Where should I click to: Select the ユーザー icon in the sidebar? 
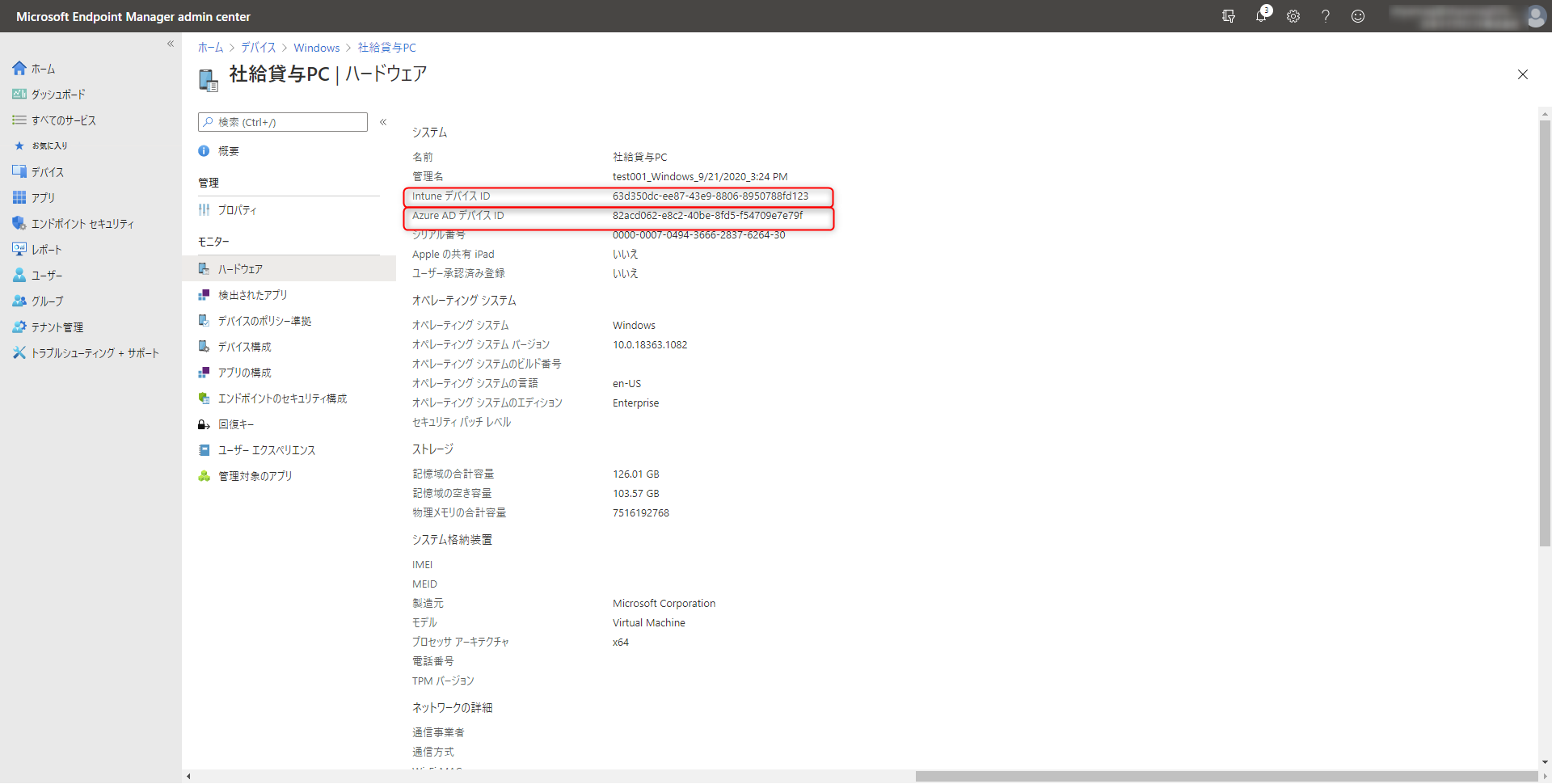tap(19, 275)
